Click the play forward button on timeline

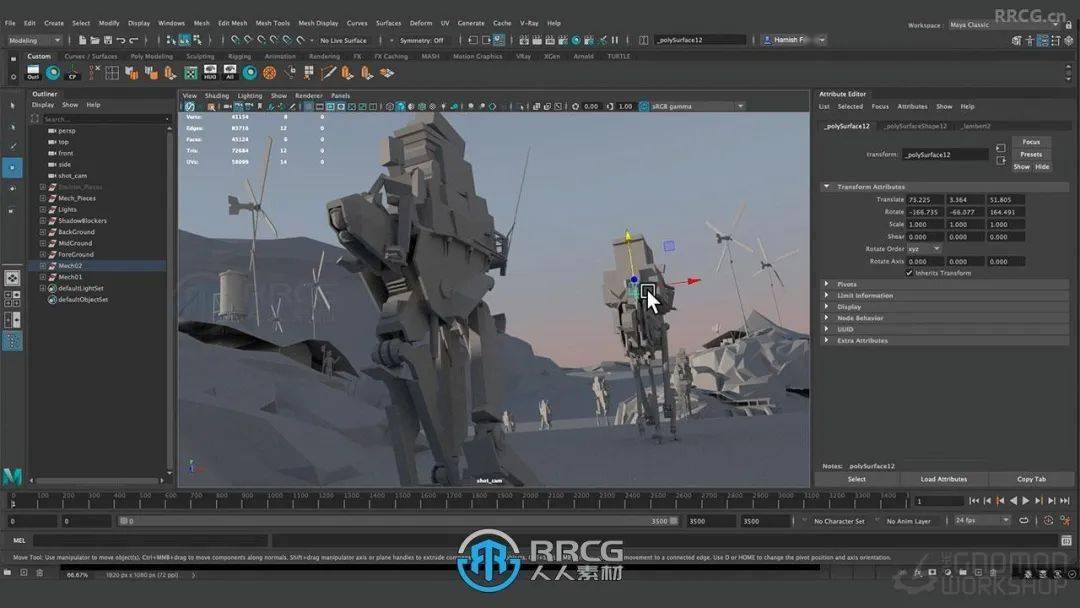1025,501
